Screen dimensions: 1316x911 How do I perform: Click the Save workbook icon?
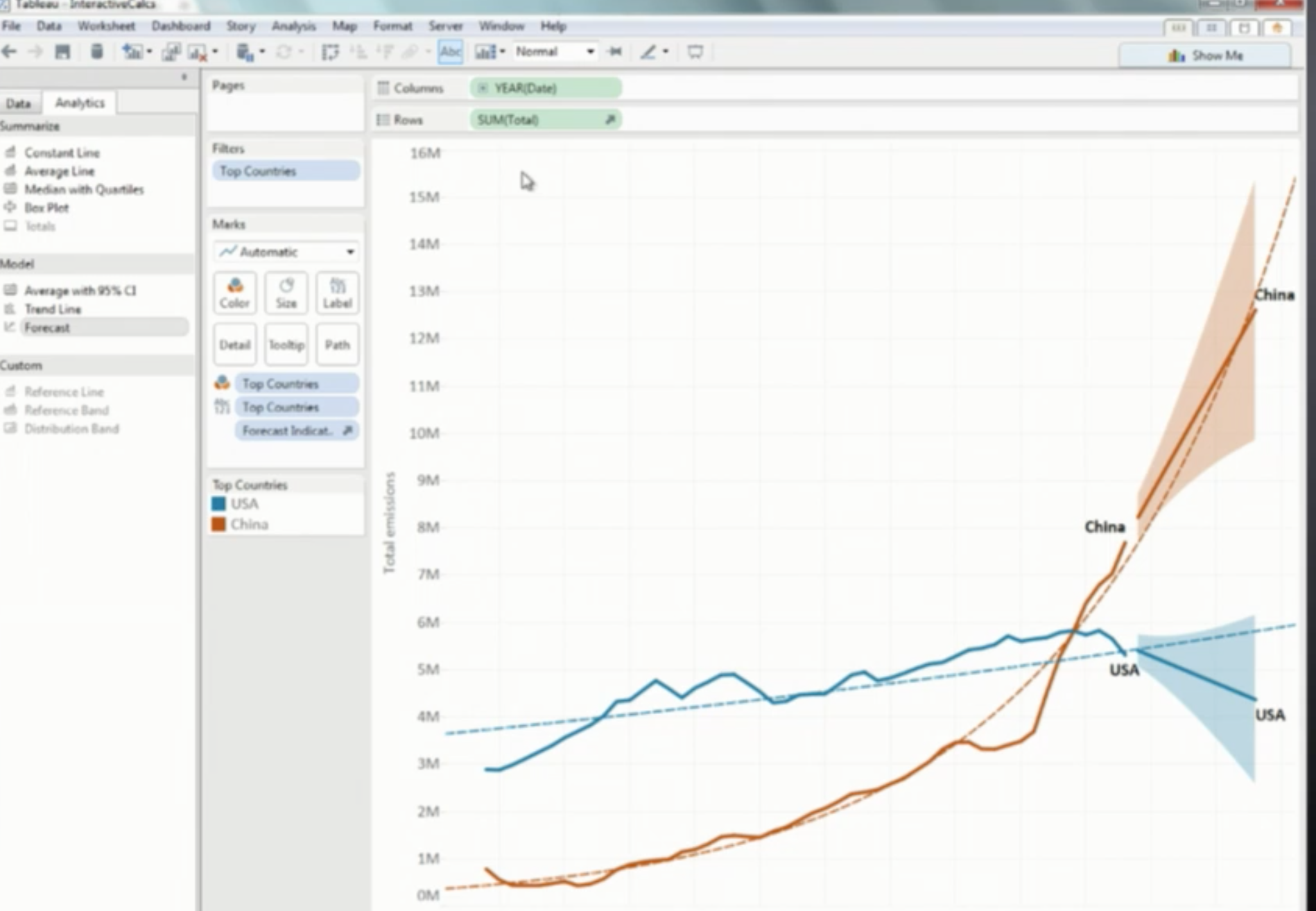[62, 52]
